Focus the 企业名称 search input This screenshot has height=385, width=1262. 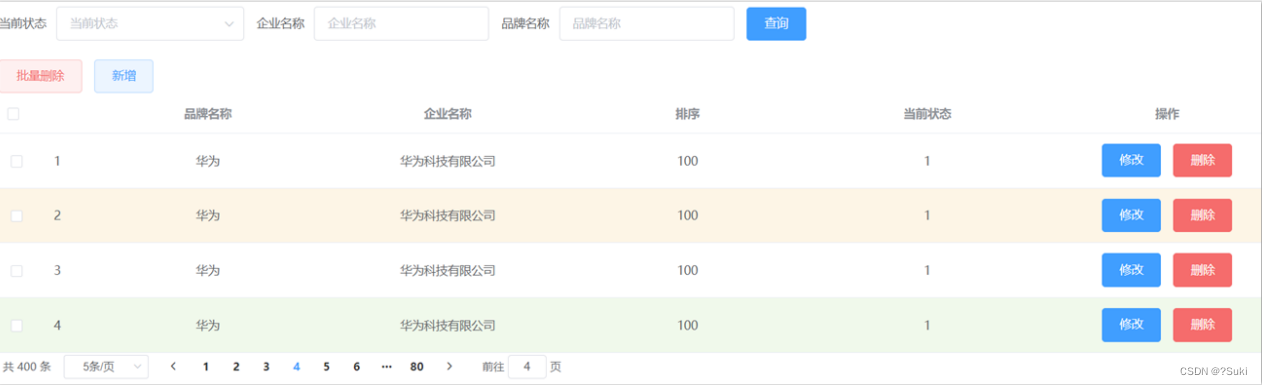[401, 24]
